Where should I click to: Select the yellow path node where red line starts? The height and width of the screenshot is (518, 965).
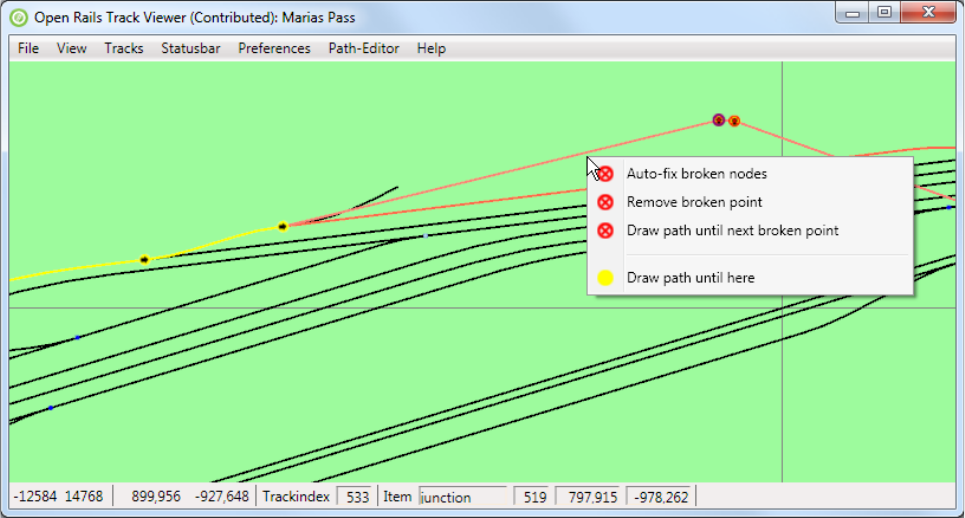[x=282, y=226]
